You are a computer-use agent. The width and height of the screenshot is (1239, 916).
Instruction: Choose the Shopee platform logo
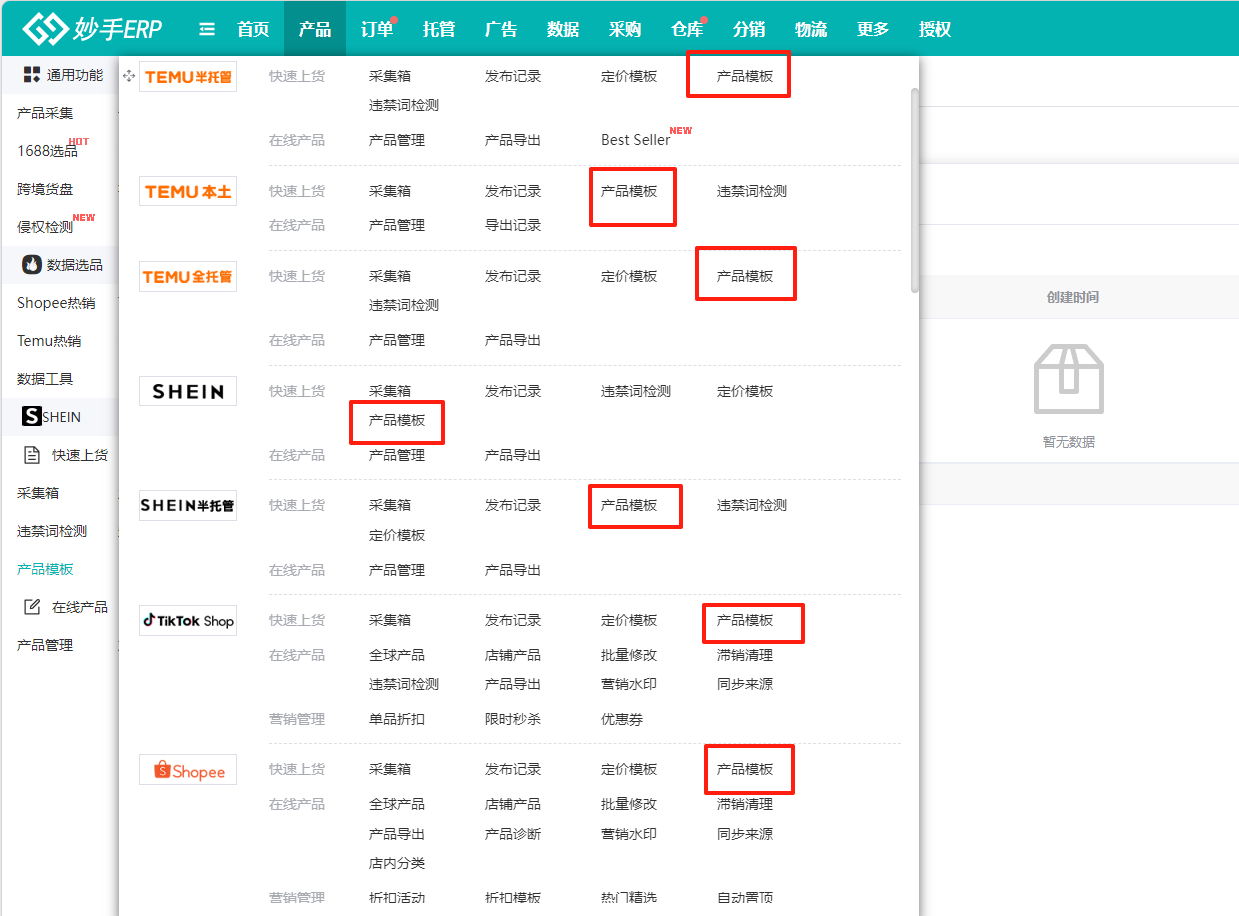coord(188,770)
